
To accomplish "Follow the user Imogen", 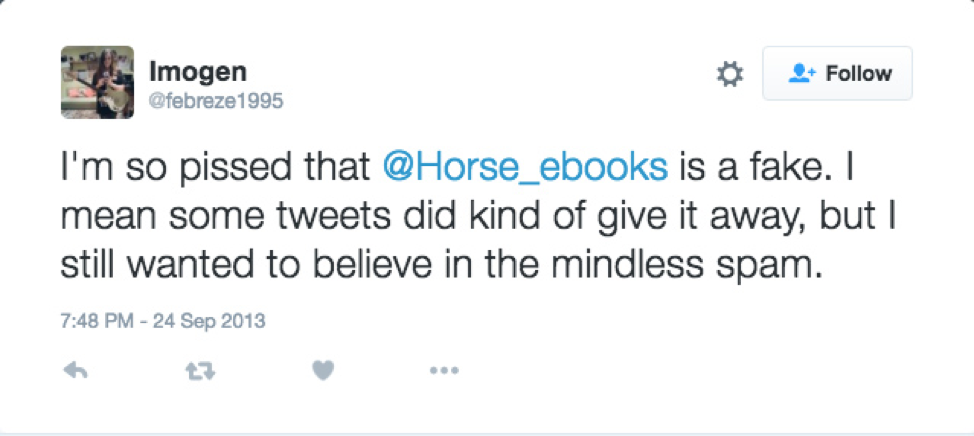I will 837,73.
